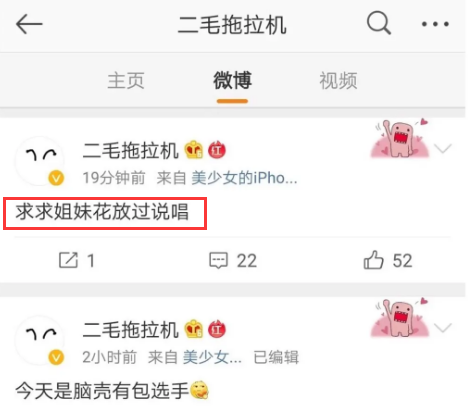Open the three-dot more options menu
The image size is (472, 407).
click(x=435, y=24)
